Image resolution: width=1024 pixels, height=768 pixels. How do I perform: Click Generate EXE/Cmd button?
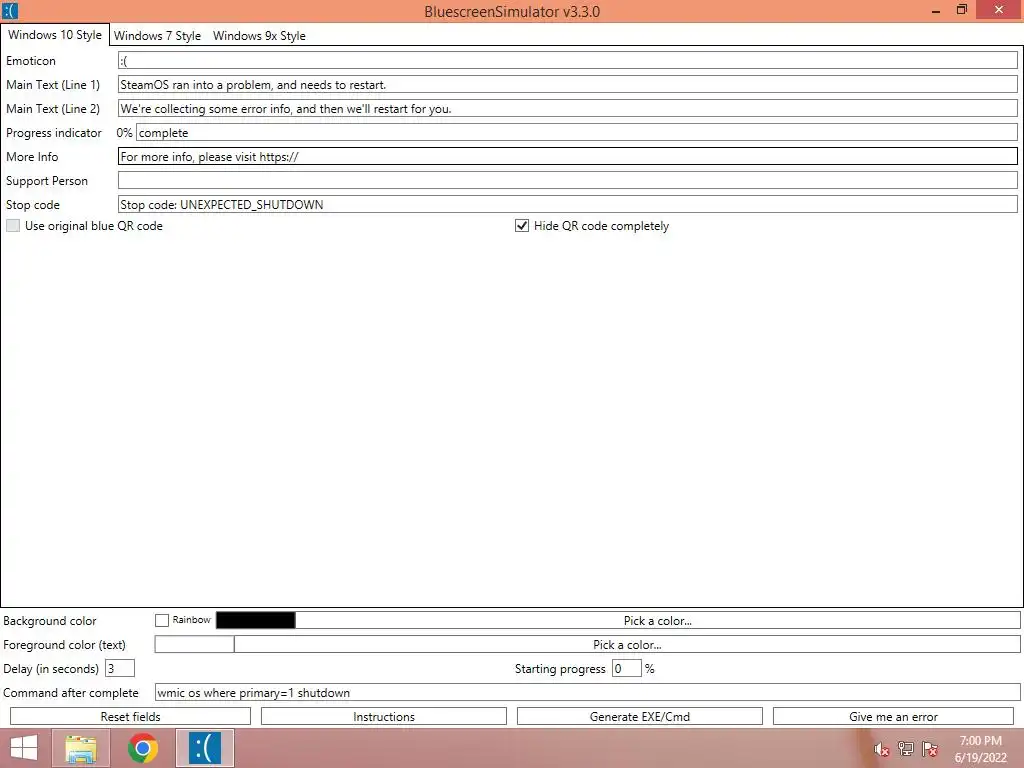coord(640,716)
